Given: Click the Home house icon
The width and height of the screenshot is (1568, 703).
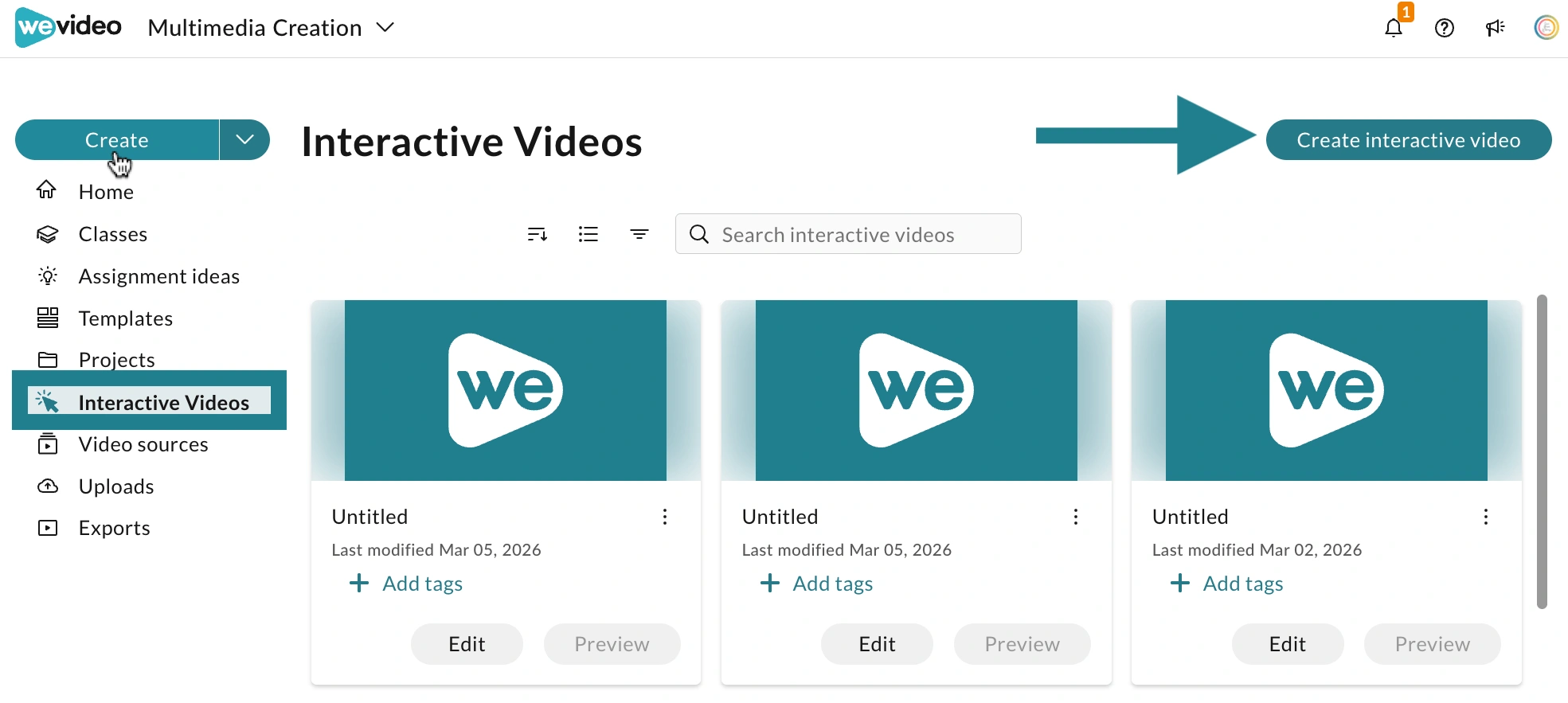Looking at the screenshot, I should [47, 190].
